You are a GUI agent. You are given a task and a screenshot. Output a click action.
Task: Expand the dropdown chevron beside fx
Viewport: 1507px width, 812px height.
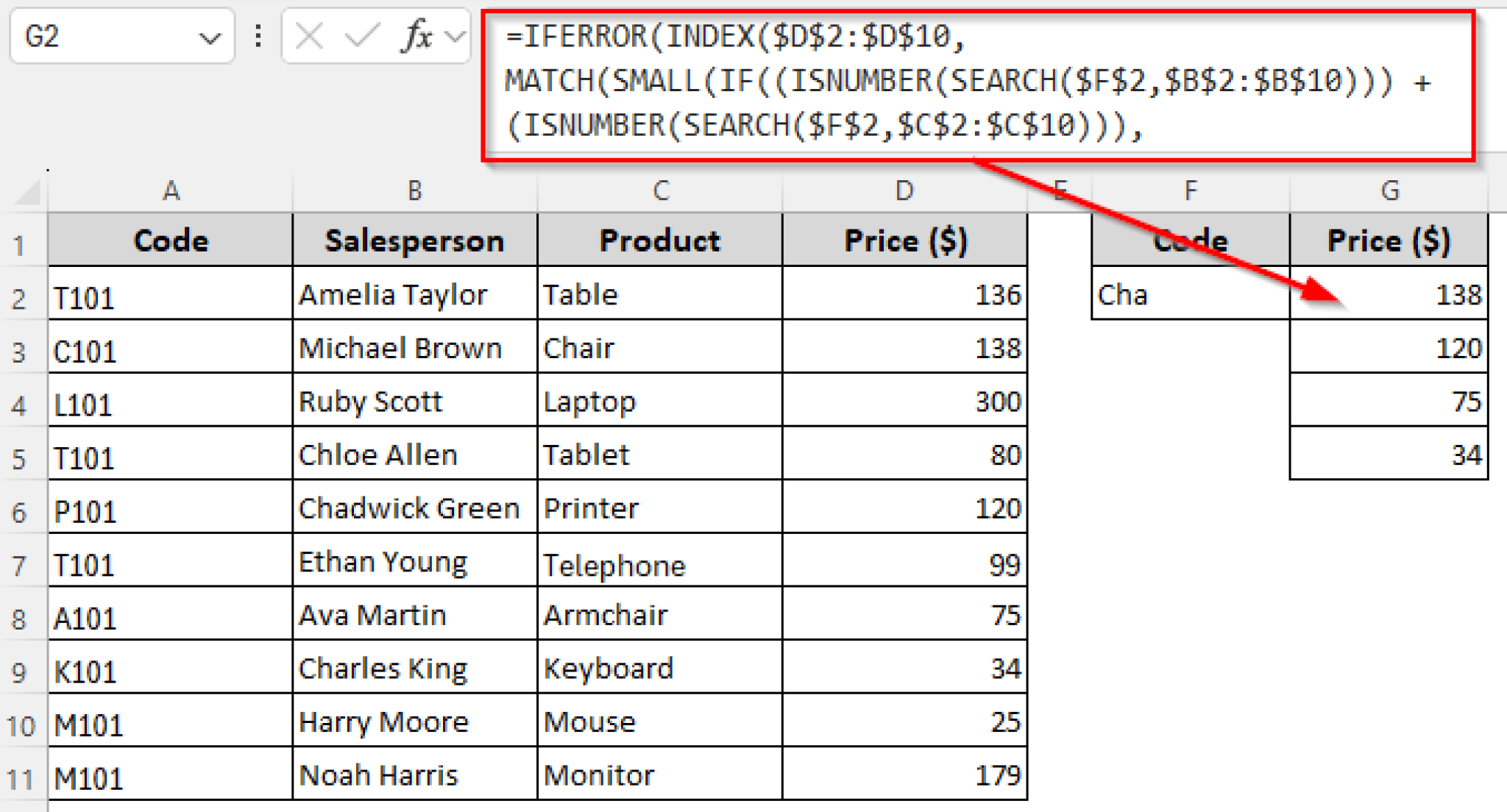pos(456,35)
